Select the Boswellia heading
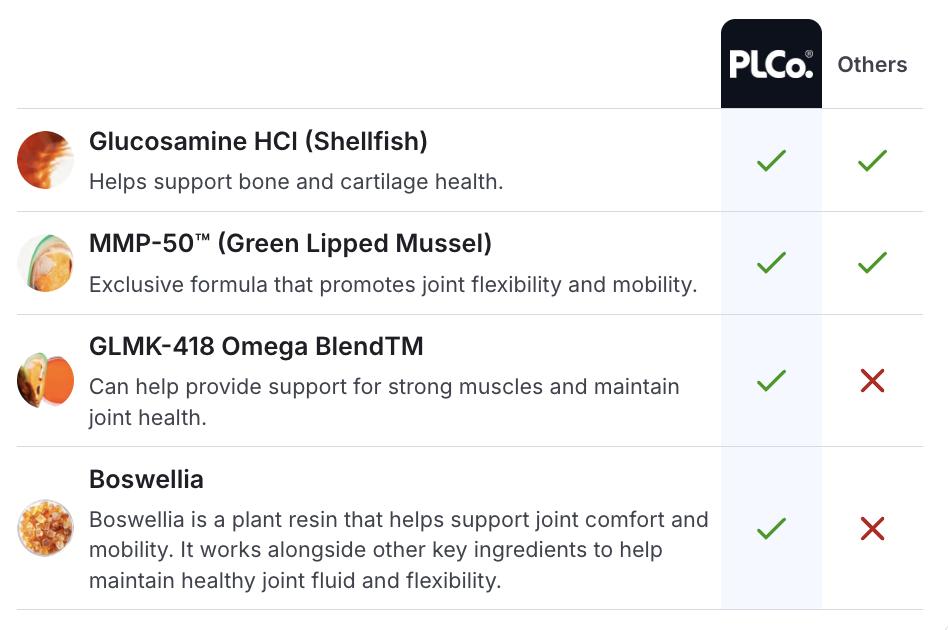948x630 pixels. pyautogui.click(x=146, y=479)
